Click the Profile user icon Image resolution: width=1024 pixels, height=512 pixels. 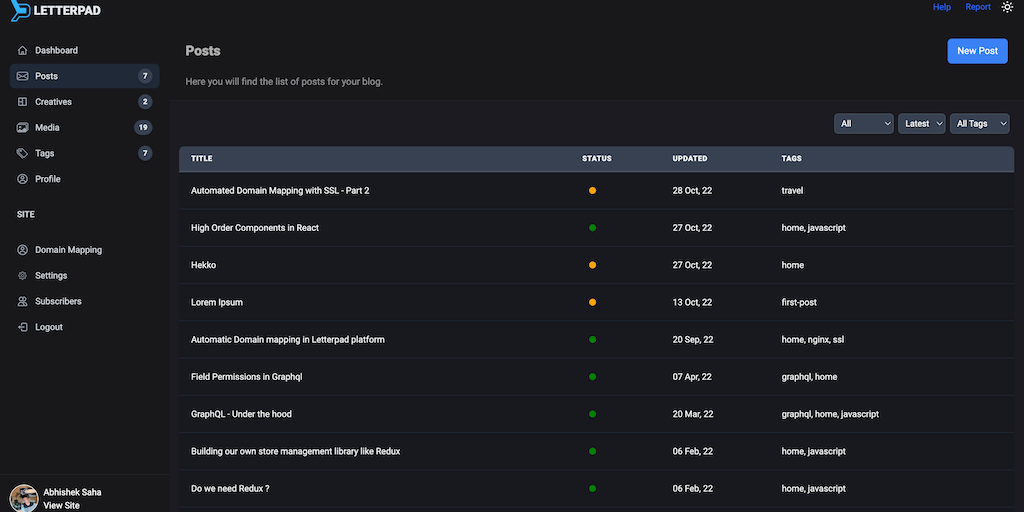tap(23, 179)
